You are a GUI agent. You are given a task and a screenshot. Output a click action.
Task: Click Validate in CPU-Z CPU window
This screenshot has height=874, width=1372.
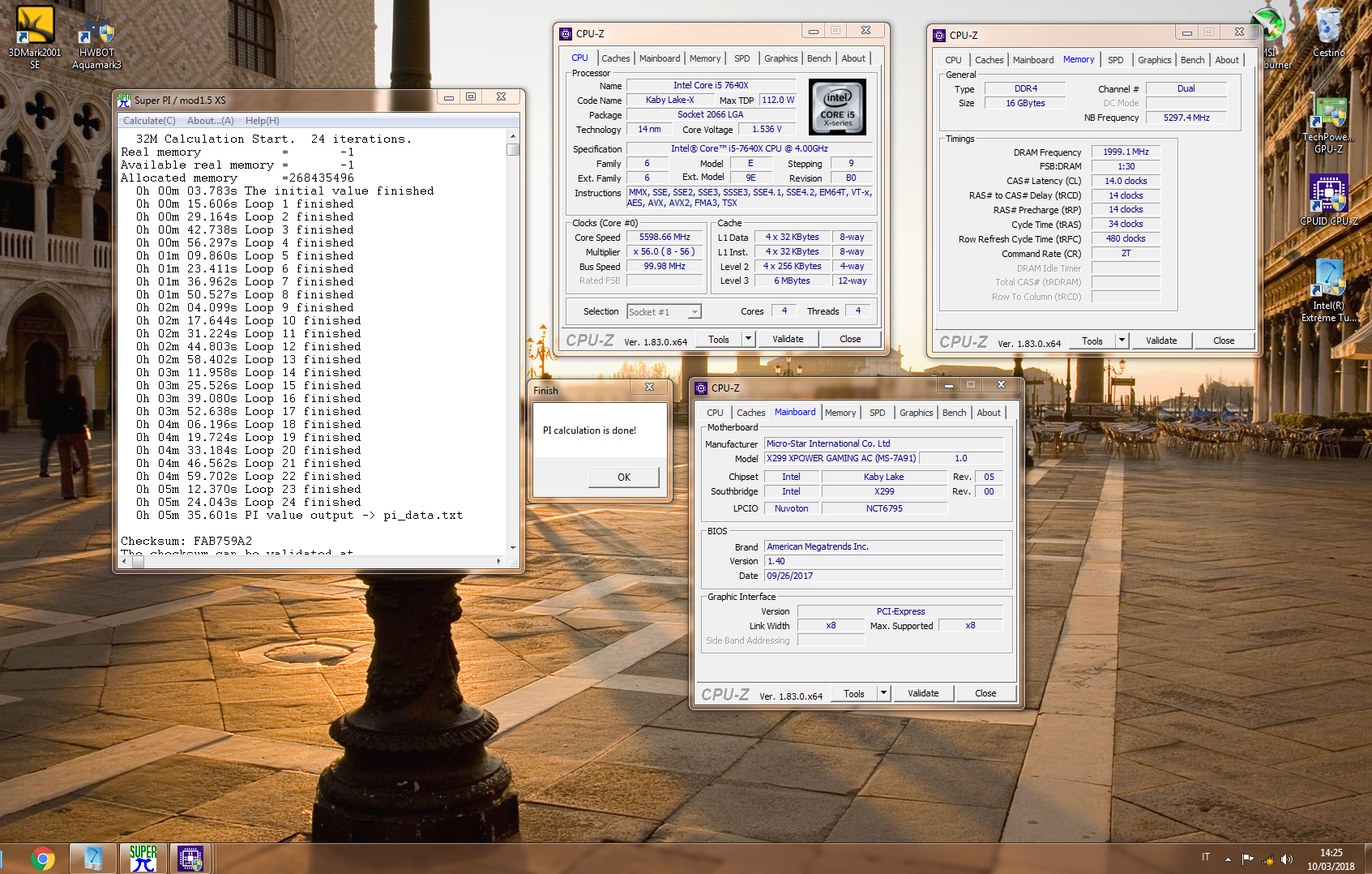coord(788,339)
